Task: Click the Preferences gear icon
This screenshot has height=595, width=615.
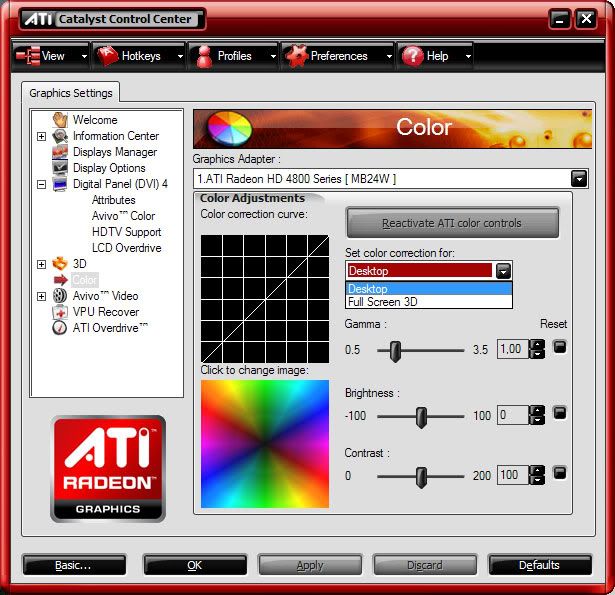Action: pyautogui.click(x=296, y=56)
